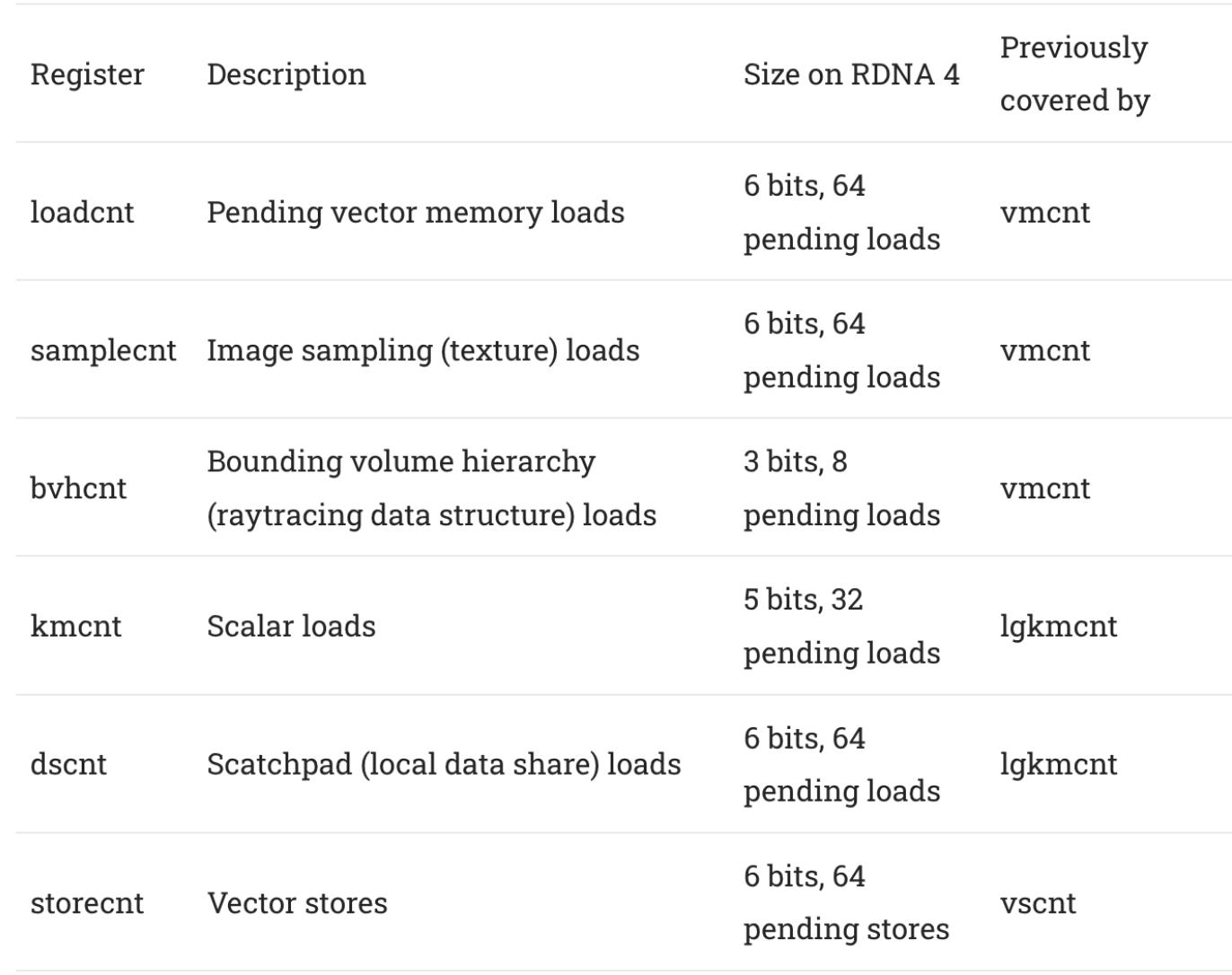The width and height of the screenshot is (1232, 975).
Task: Click the Vector stores description
Action: (x=297, y=903)
